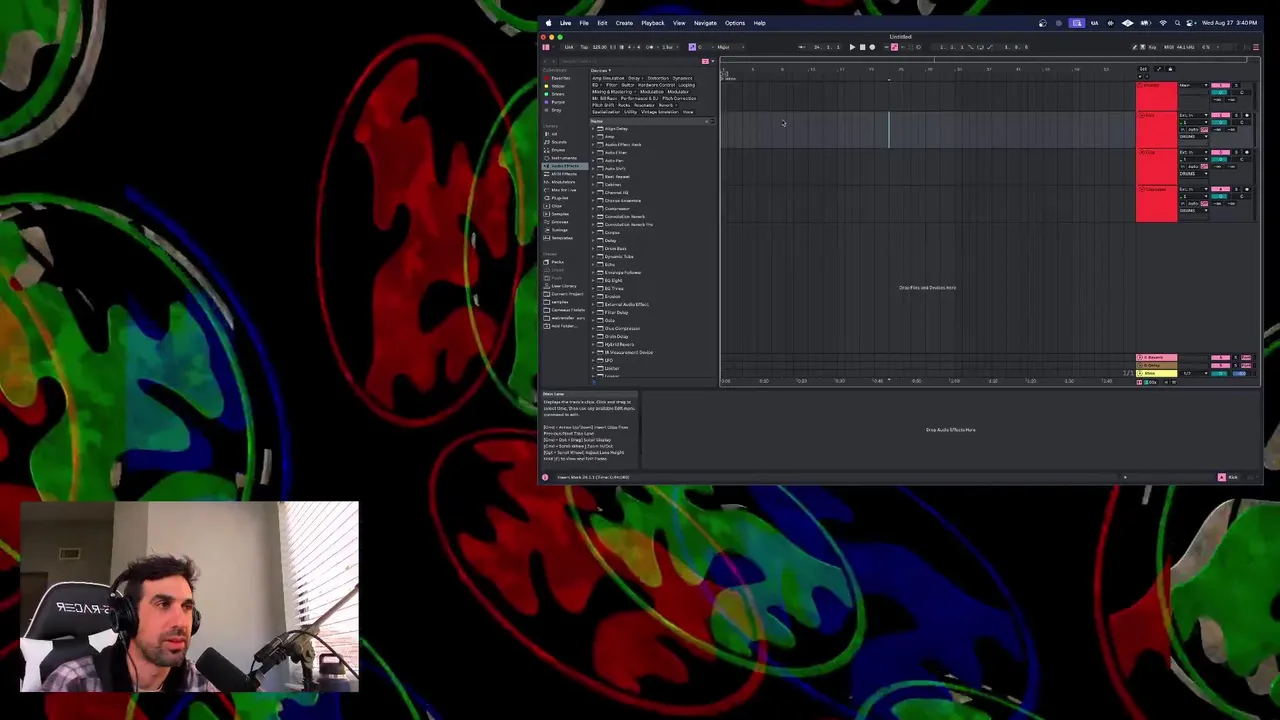Open the View menu

pyautogui.click(x=679, y=23)
